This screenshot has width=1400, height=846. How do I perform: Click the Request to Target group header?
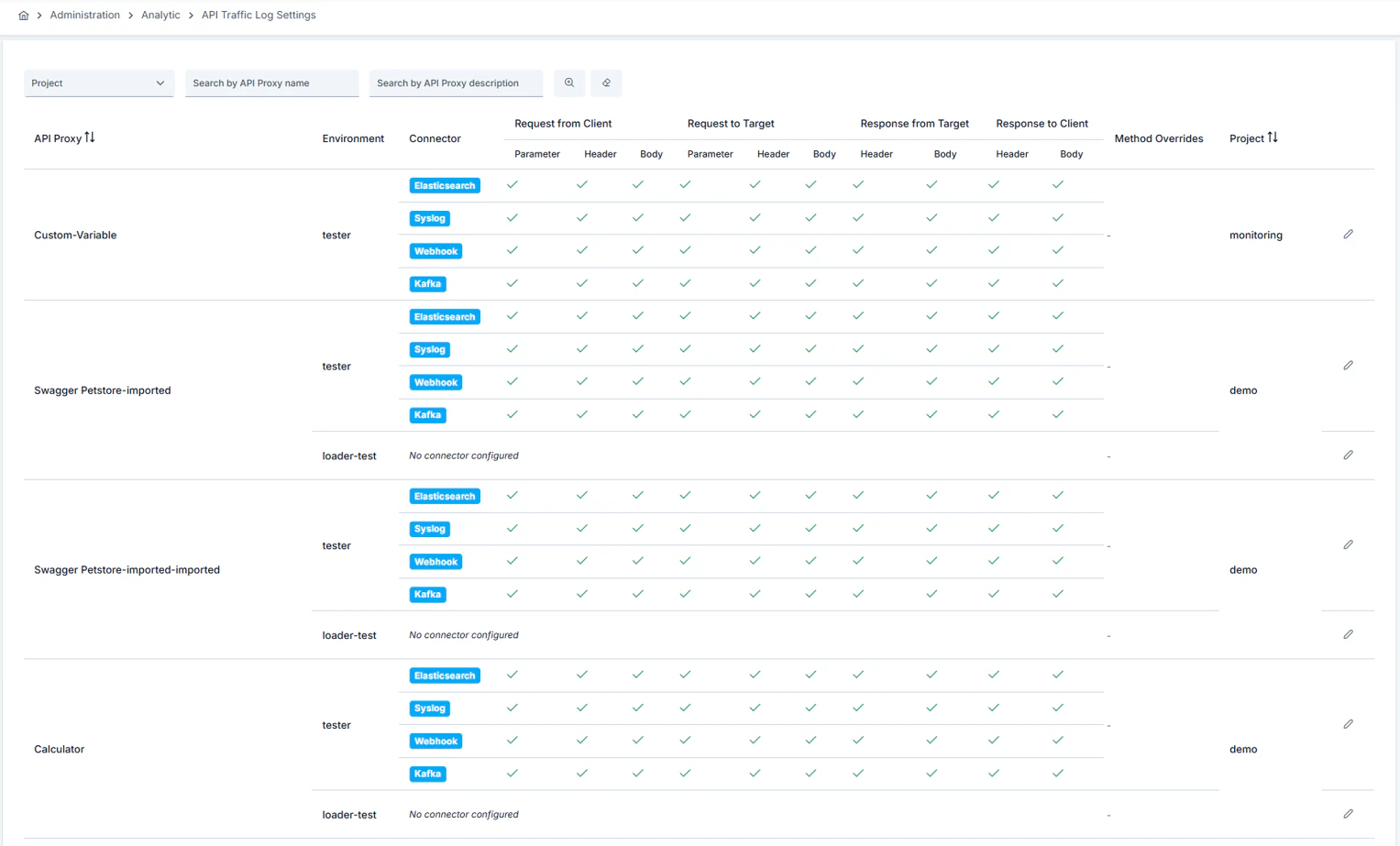click(x=731, y=124)
